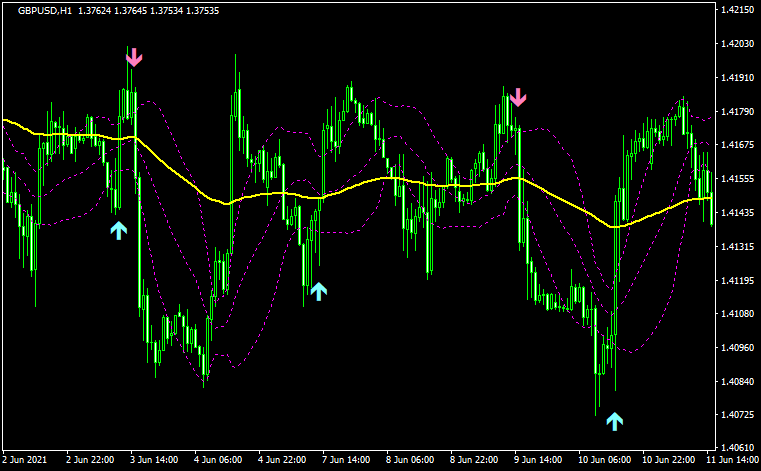761x471 pixels.
Task: Select the 1.41790 price level on axis
Action: [737, 112]
